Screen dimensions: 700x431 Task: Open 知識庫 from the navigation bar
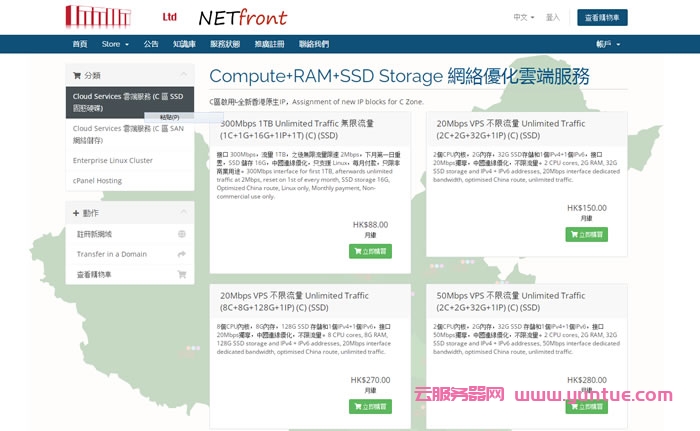pyautogui.click(x=184, y=44)
